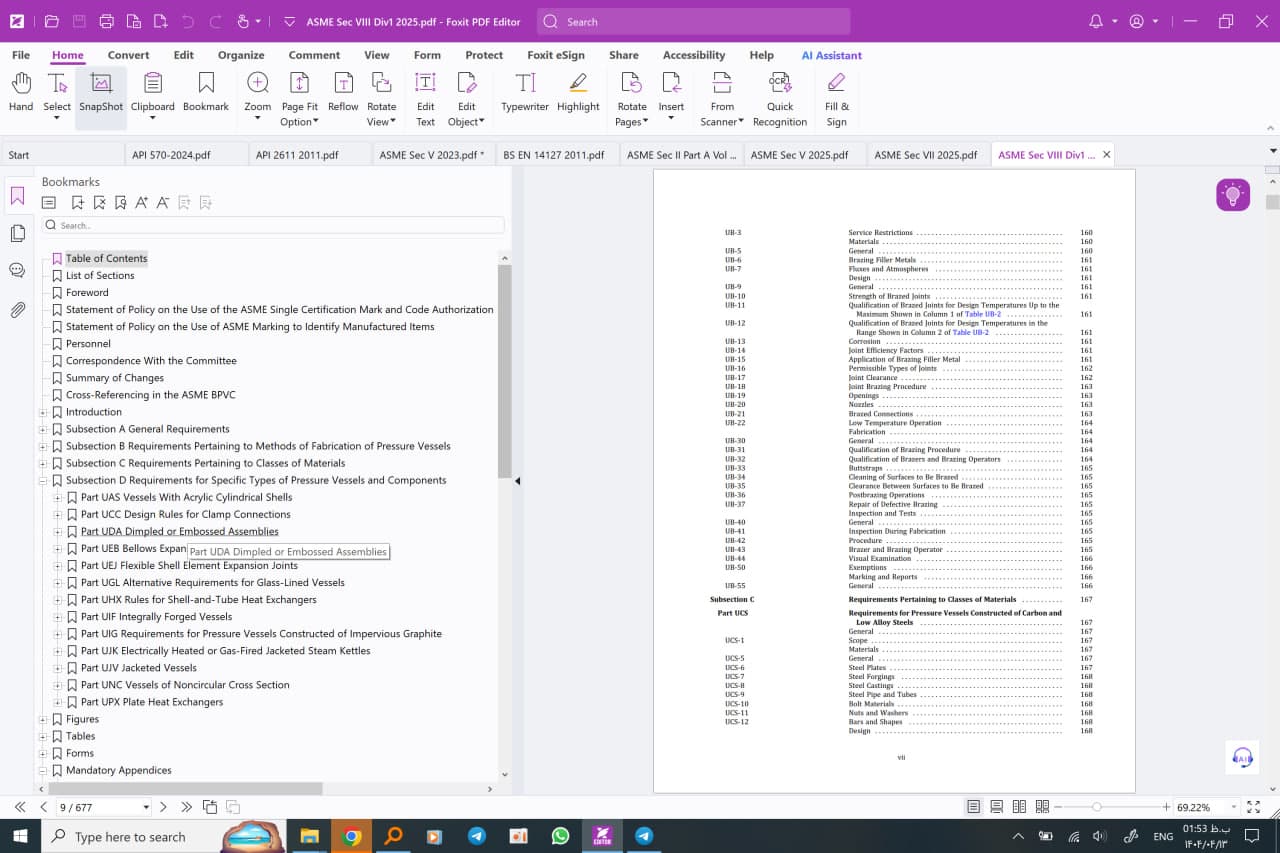Expand Subsection A General Requirements
The image size is (1280, 853).
click(x=43, y=429)
